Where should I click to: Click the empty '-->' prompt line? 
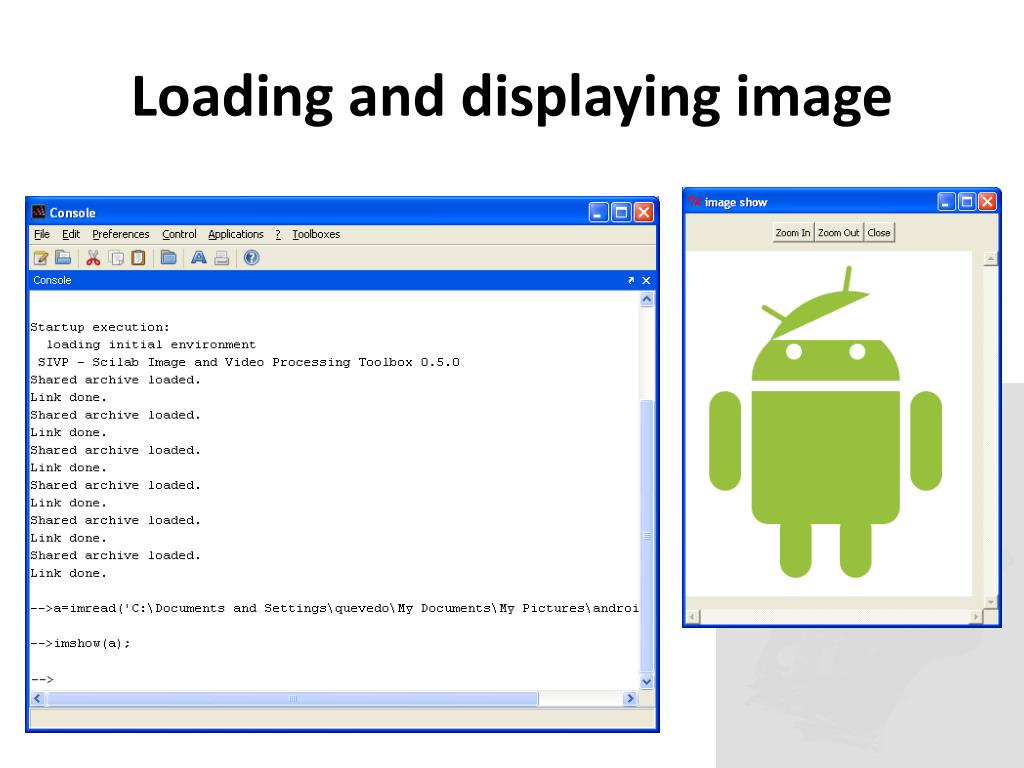(x=42, y=679)
